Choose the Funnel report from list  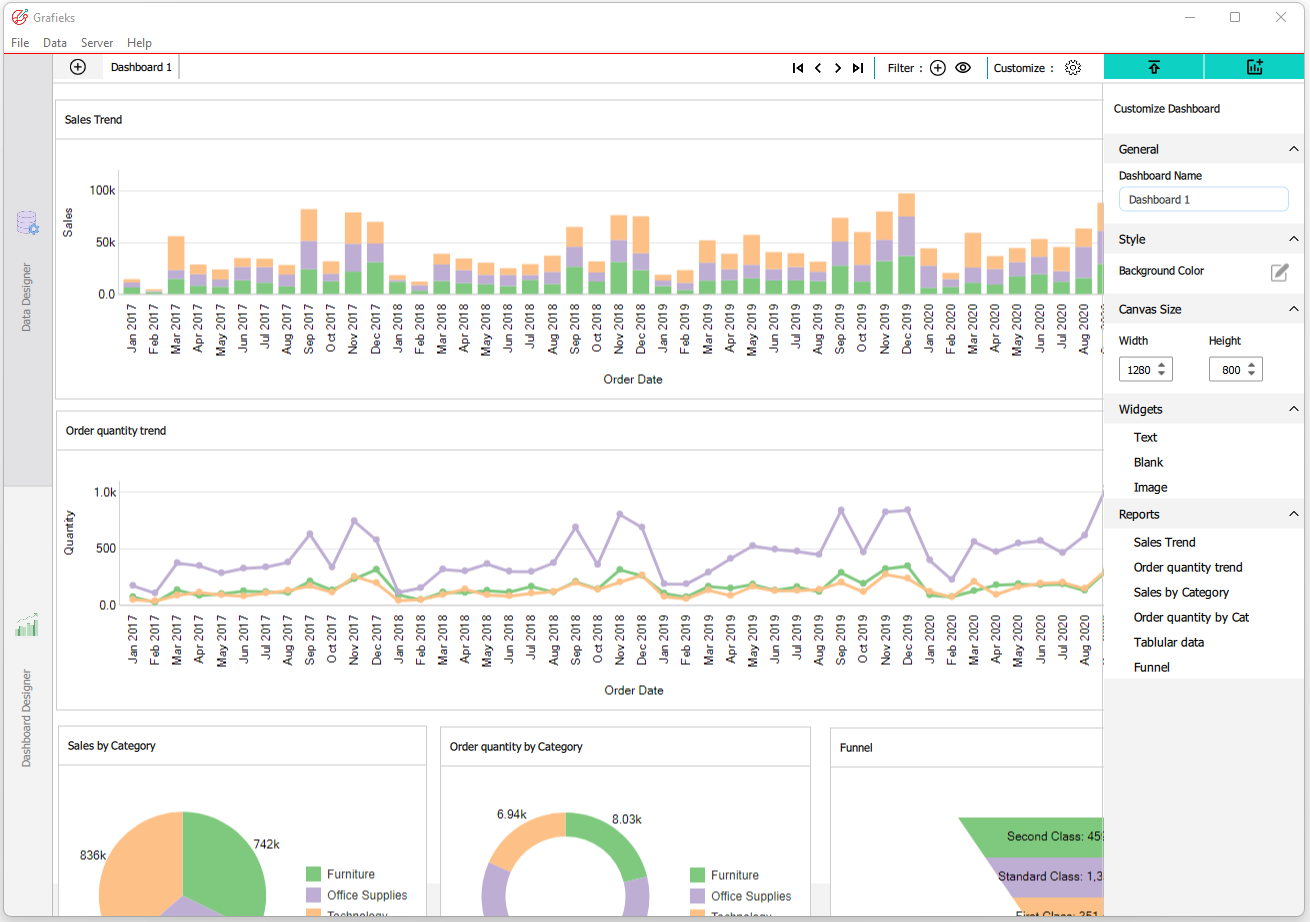(1151, 667)
